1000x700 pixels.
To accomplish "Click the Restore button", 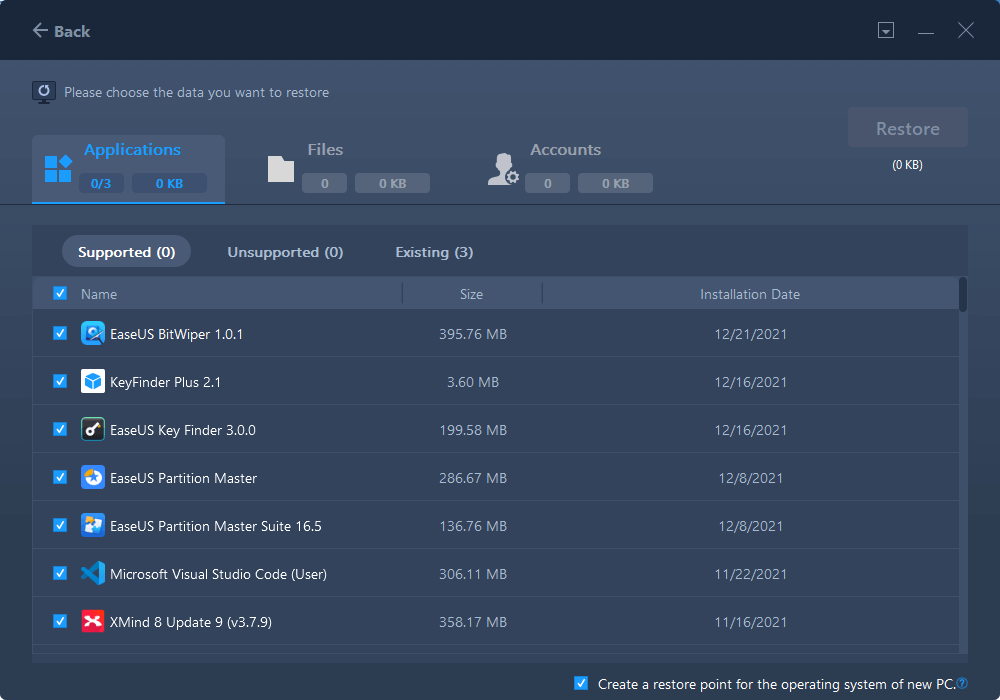I will 908,128.
